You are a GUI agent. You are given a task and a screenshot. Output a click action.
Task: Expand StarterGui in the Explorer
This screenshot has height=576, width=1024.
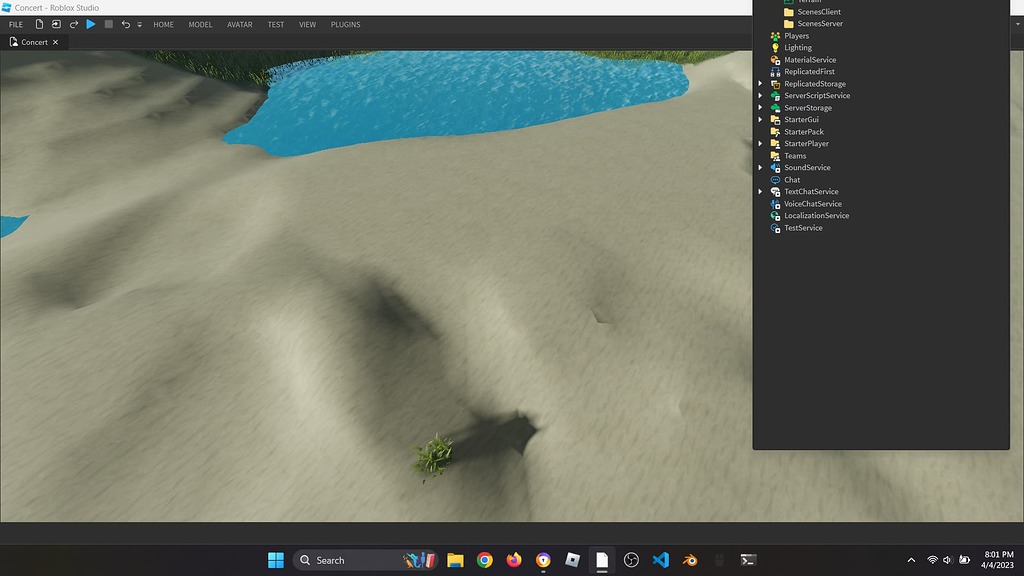(761, 119)
